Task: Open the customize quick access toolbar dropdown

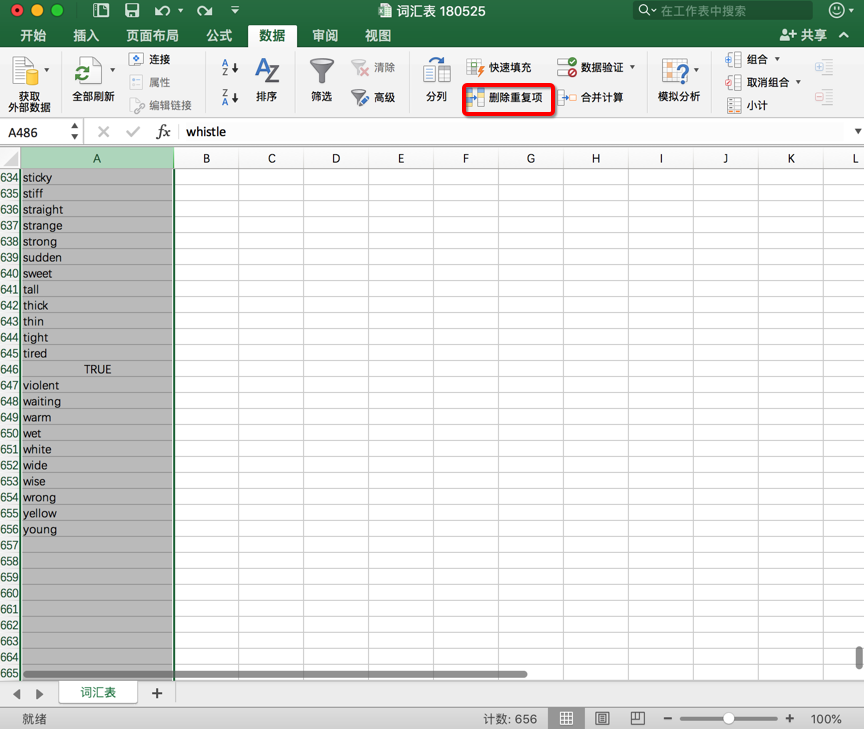Action: click(235, 10)
